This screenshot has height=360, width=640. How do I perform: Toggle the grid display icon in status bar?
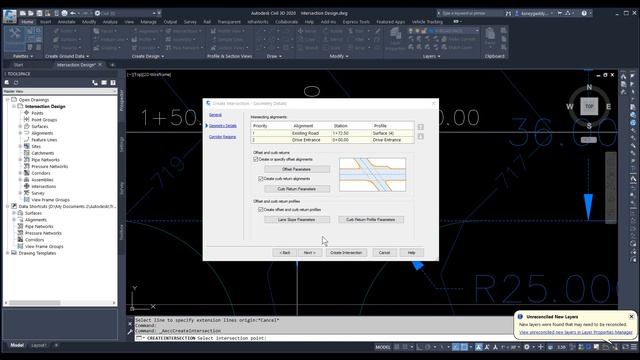click(396, 347)
